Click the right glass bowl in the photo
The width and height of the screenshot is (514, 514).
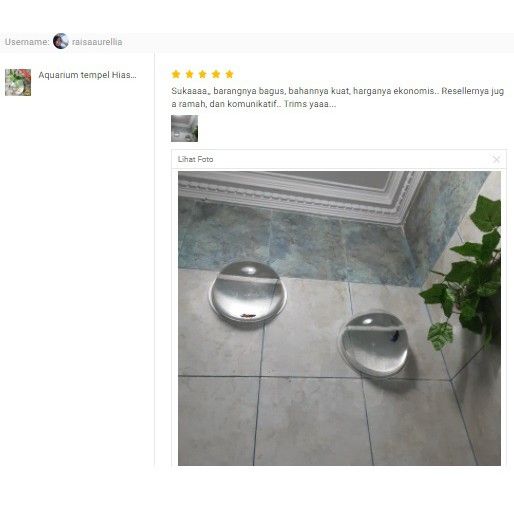374,344
